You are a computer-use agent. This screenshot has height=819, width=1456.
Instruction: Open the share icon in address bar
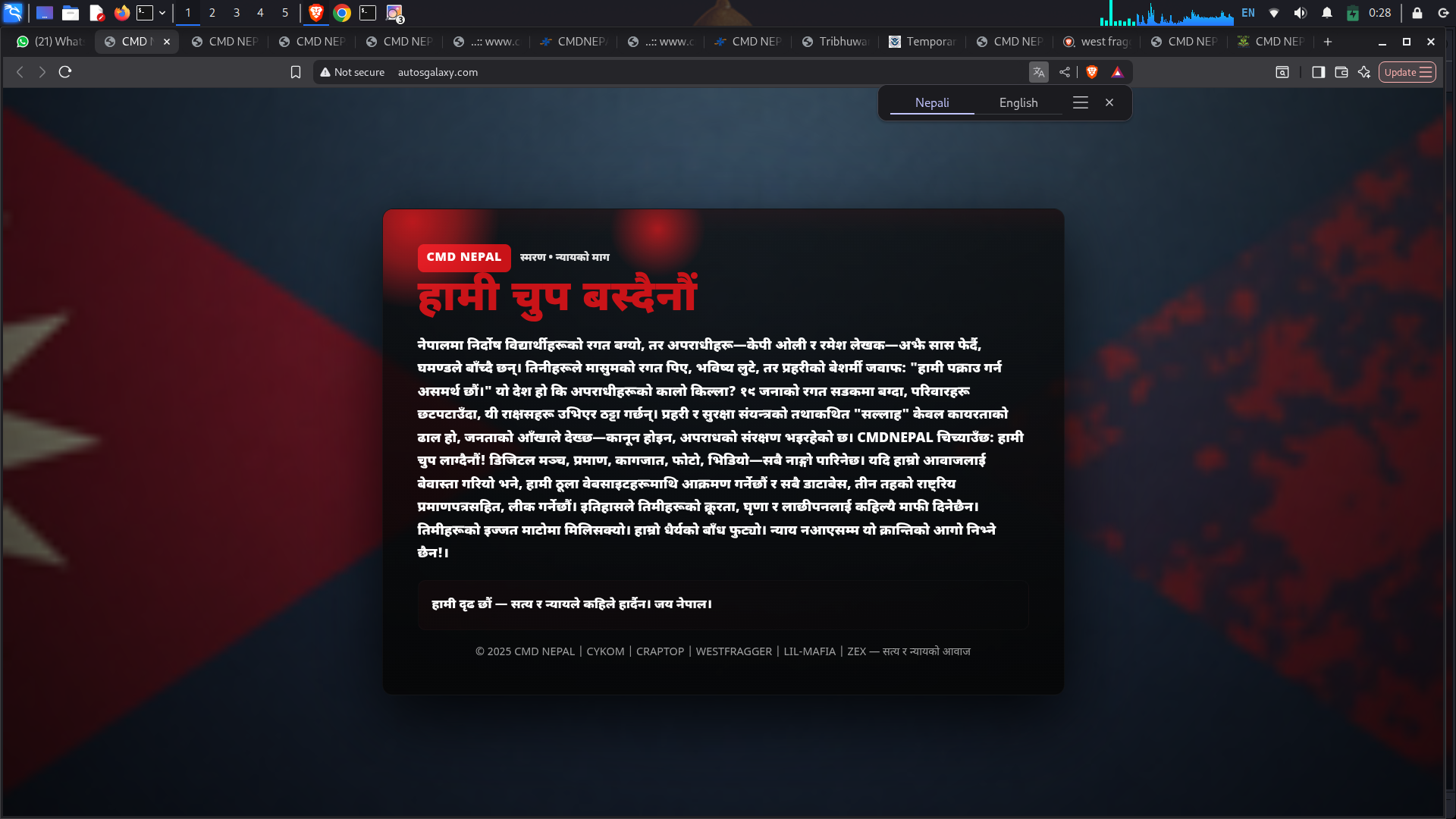point(1065,72)
